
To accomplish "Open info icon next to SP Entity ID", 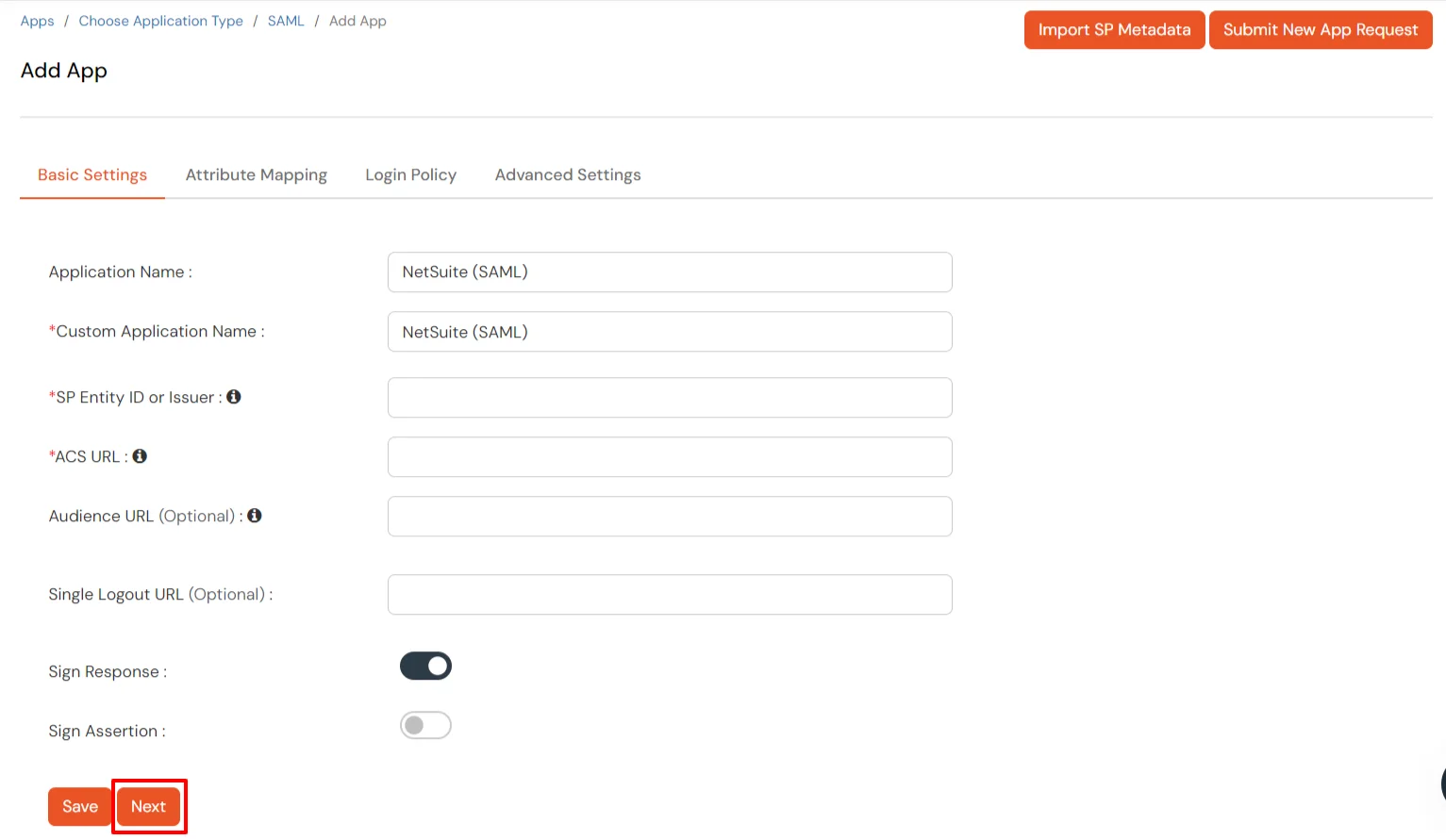I will [234, 397].
